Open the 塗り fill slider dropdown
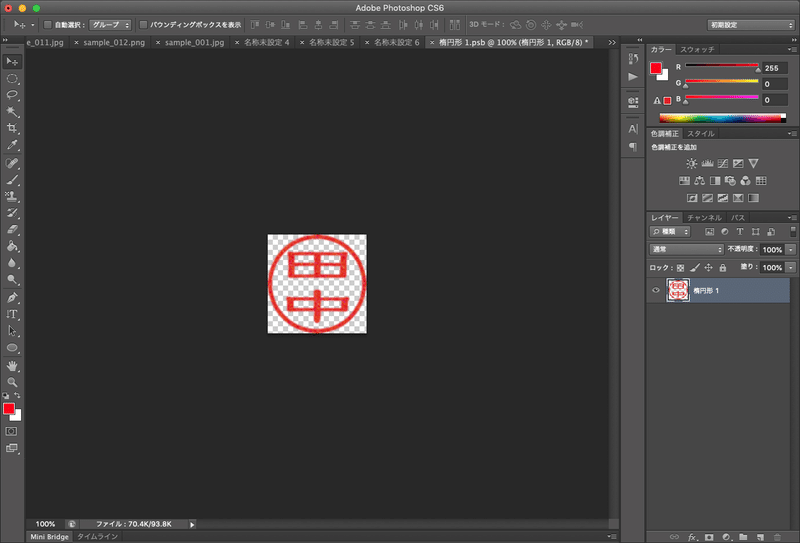800x543 pixels. [791, 267]
